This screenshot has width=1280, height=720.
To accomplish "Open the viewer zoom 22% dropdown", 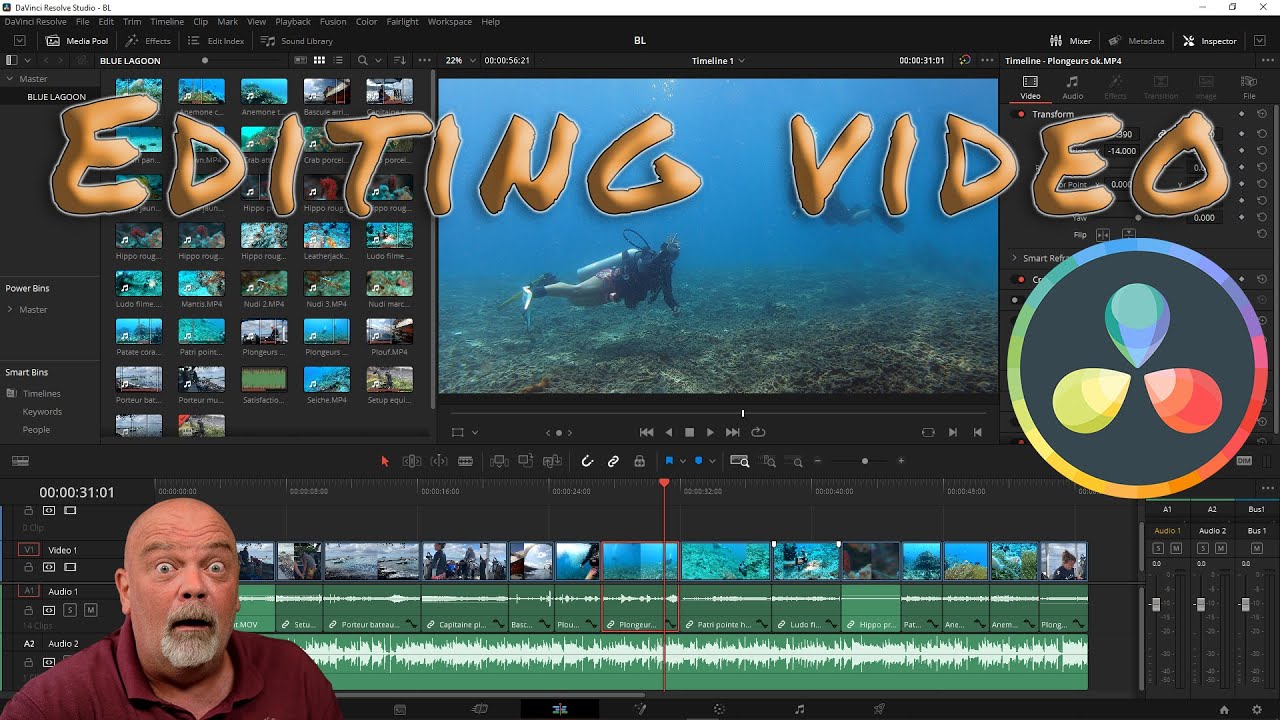I will pos(459,60).
